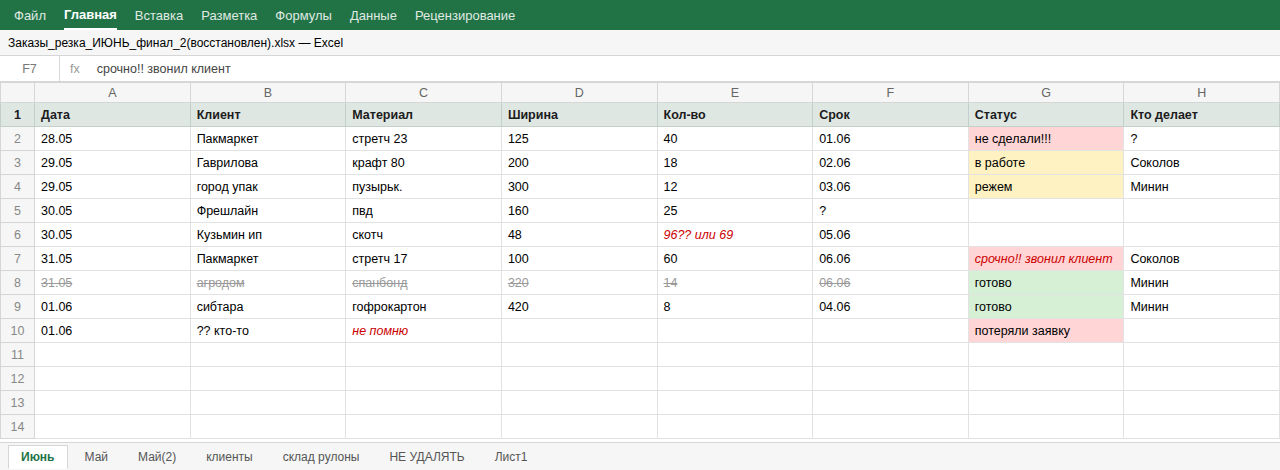Switch to the клиенты sheet tab
1280x470 pixels.
tap(229, 457)
